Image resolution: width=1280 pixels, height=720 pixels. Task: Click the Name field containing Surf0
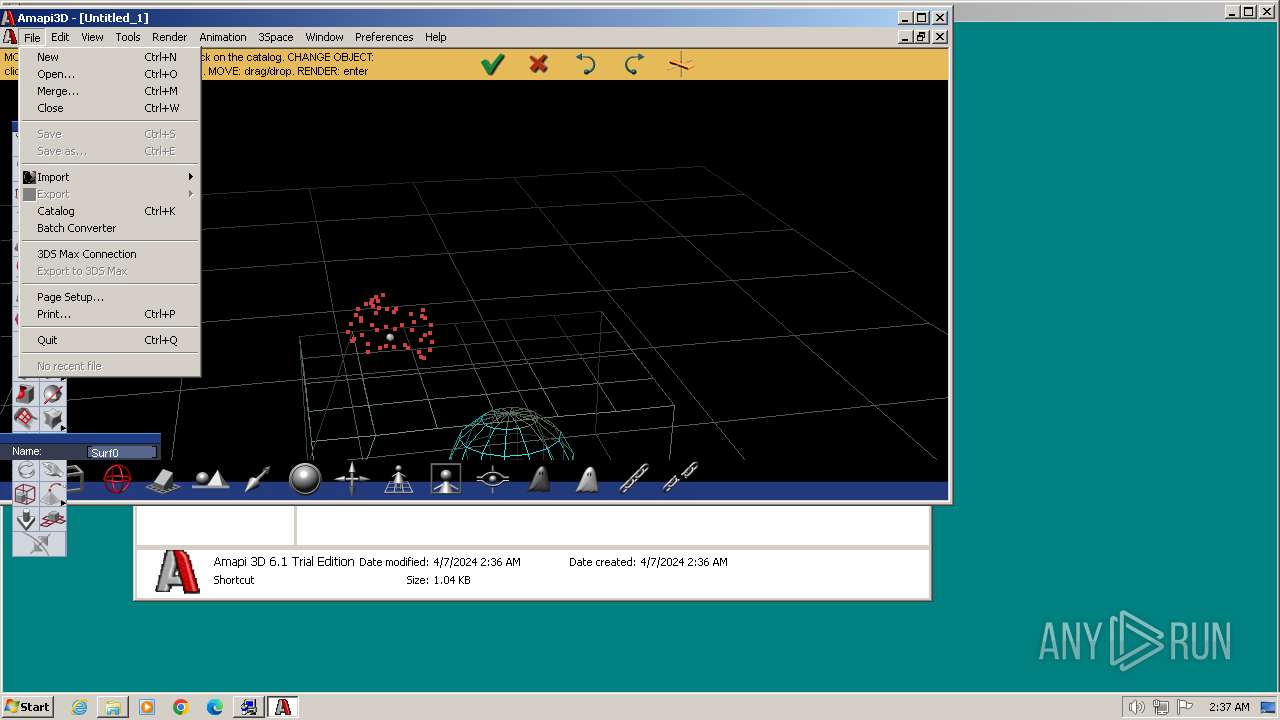click(x=122, y=452)
